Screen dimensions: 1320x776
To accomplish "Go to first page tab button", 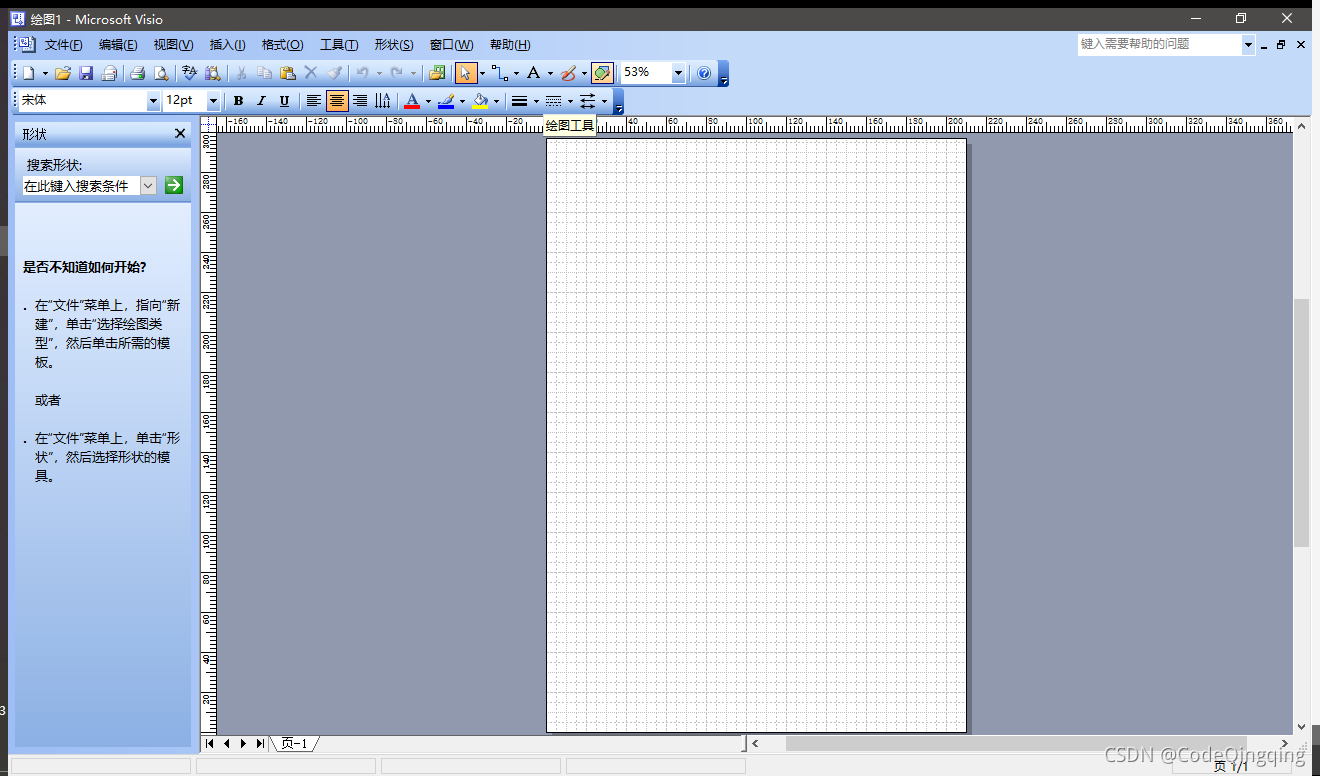I will point(210,743).
